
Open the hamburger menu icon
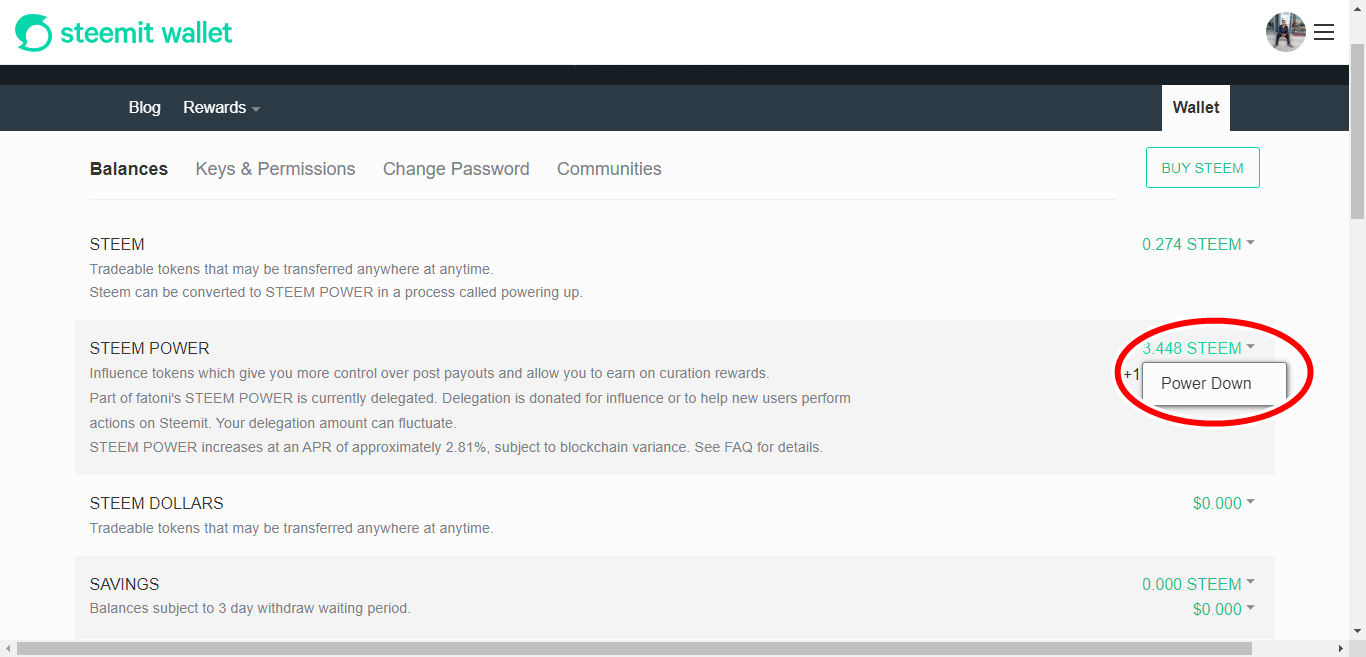point(1324,32)
